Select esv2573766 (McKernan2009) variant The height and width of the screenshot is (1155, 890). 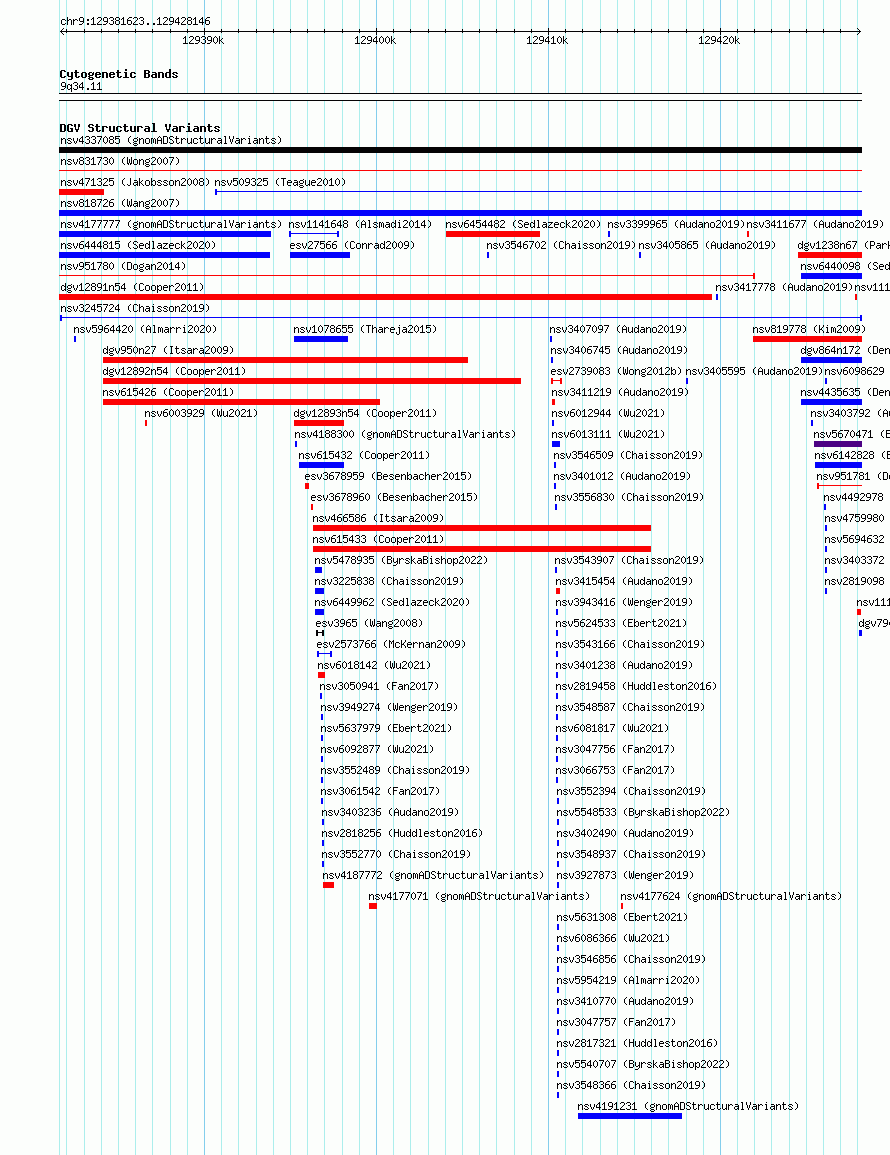(x=391, y=645)
